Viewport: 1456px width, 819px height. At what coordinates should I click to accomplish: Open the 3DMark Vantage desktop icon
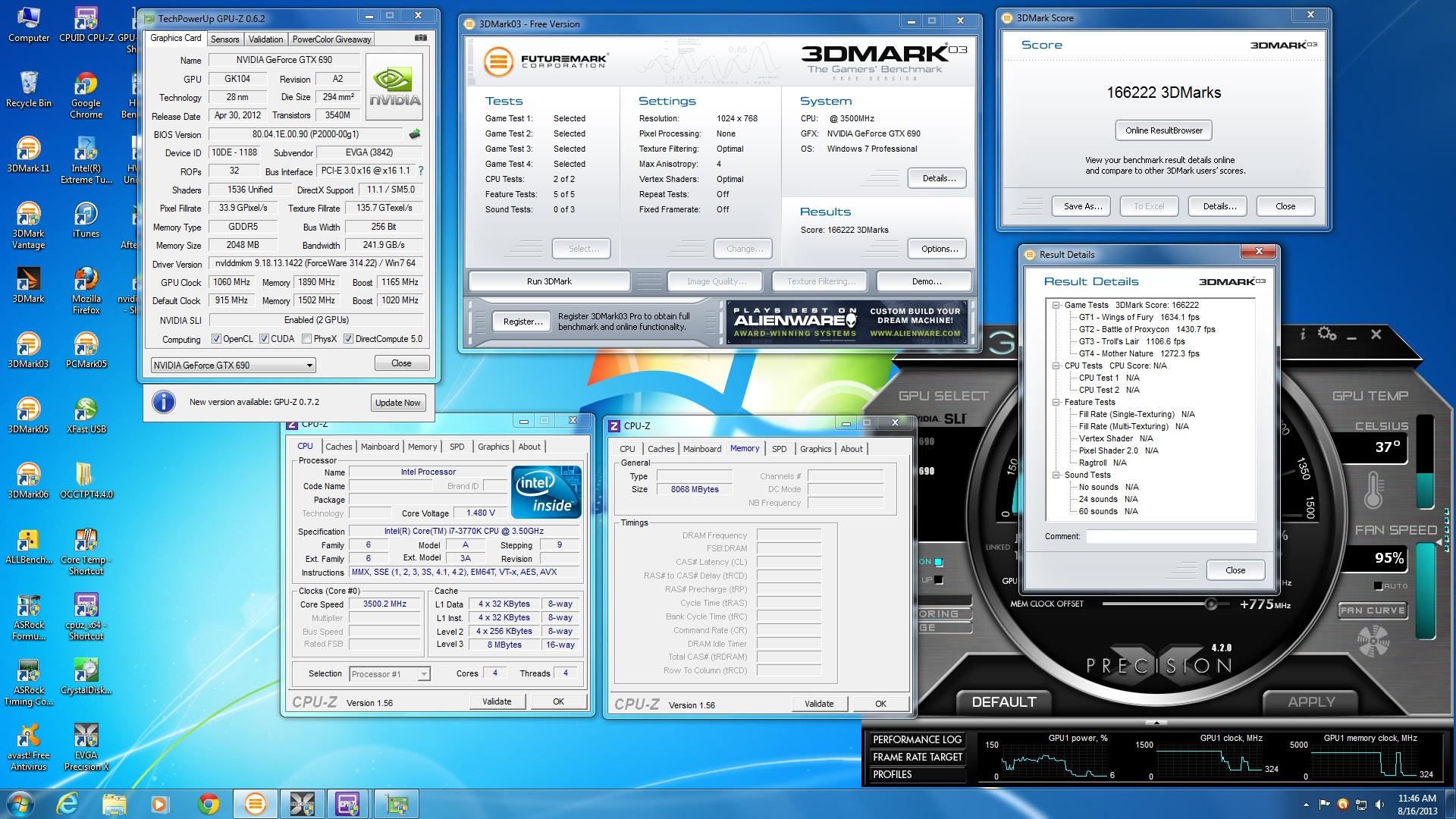(28, 226)
